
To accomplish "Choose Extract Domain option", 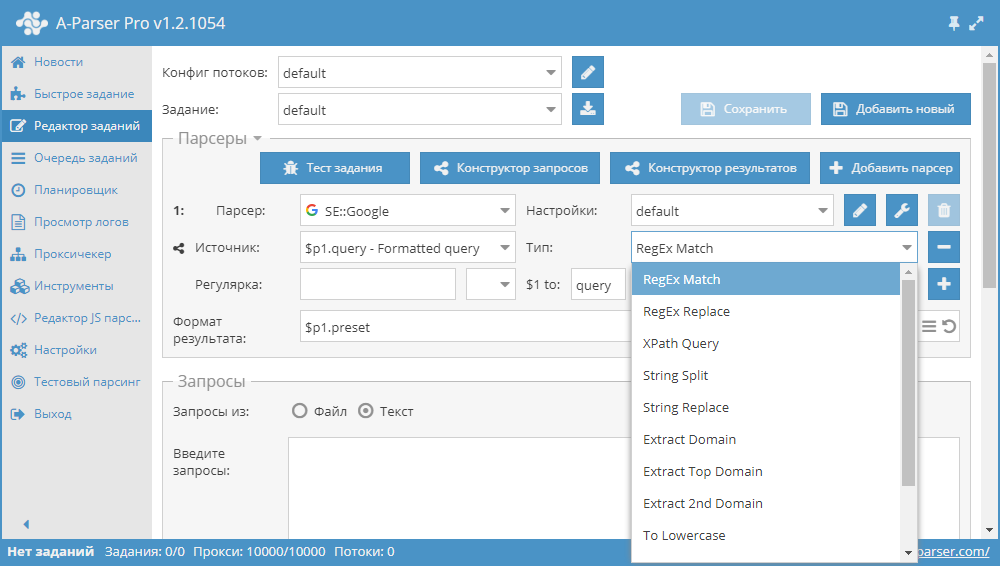I will pos(765,439).
